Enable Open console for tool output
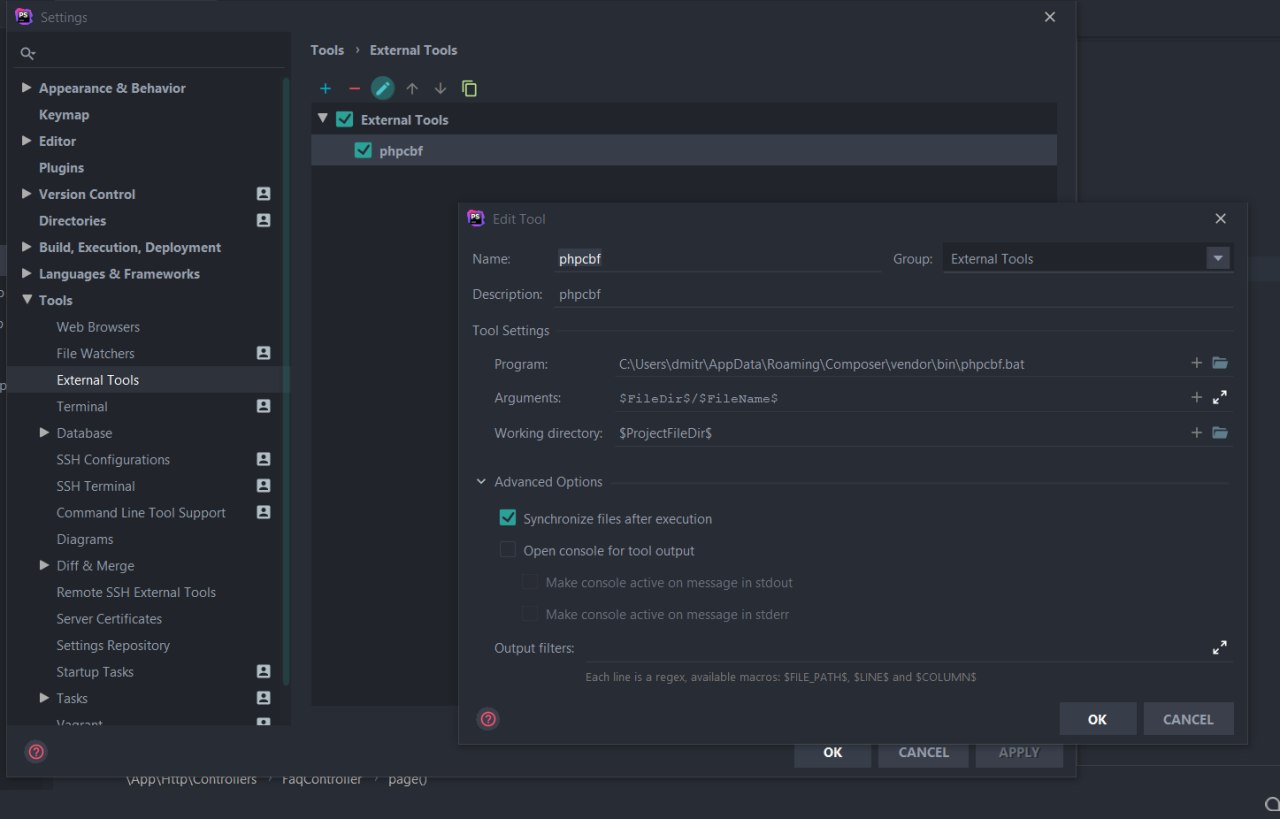This screenshot has width=1280, height=819. coord(508,550)
